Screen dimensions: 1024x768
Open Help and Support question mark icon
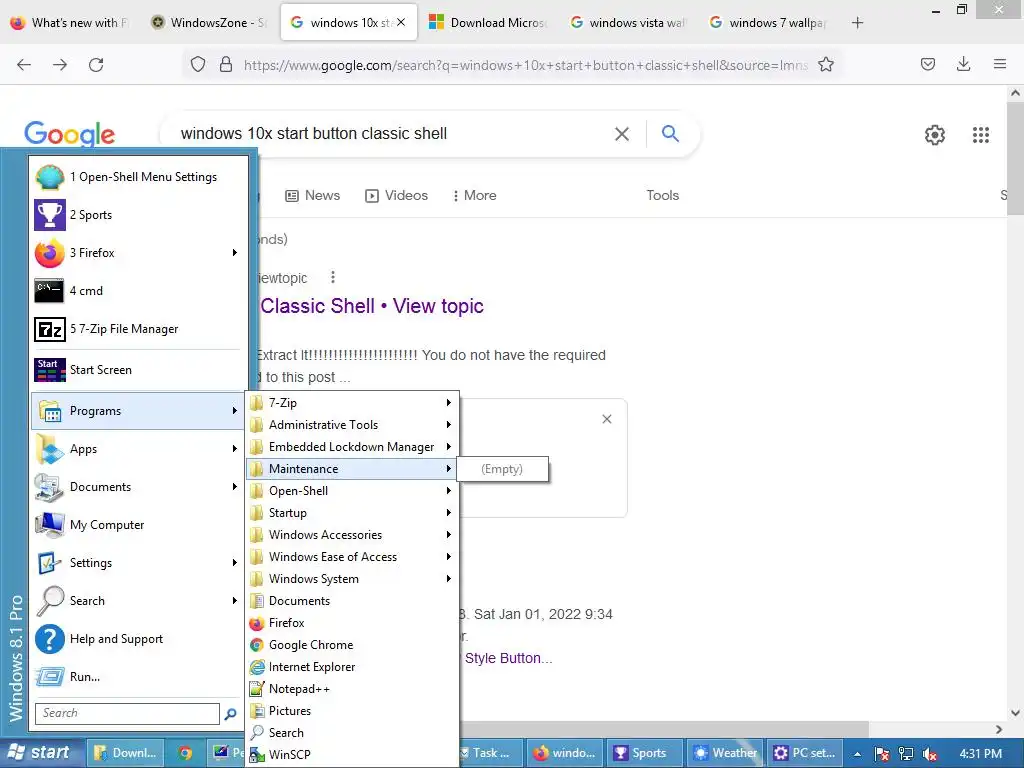[x=50, y=639]
